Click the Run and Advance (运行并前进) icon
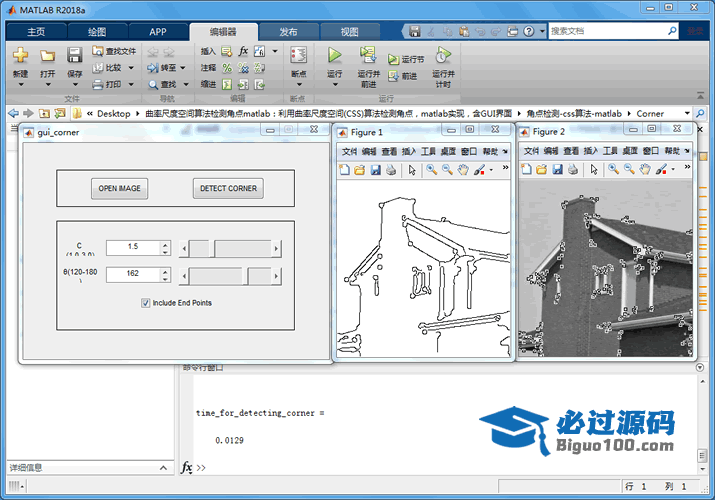 [x=368, y=55]
